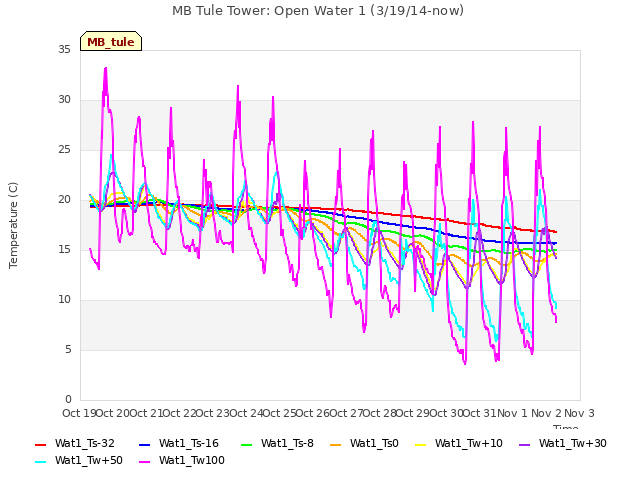Click the 0 y-axis tick value
The width and height of the screenshot is (640, 480).
coord(68,399)
